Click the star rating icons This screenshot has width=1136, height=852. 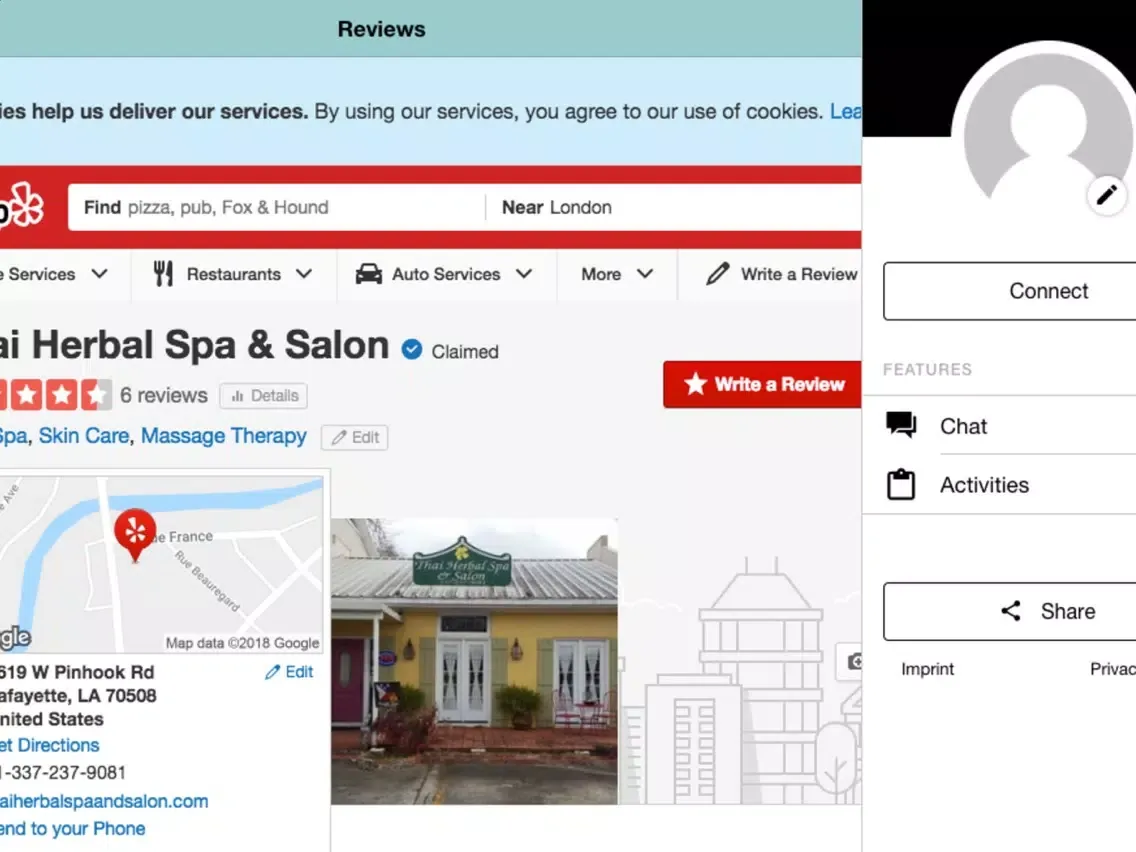tap(56, 395)
